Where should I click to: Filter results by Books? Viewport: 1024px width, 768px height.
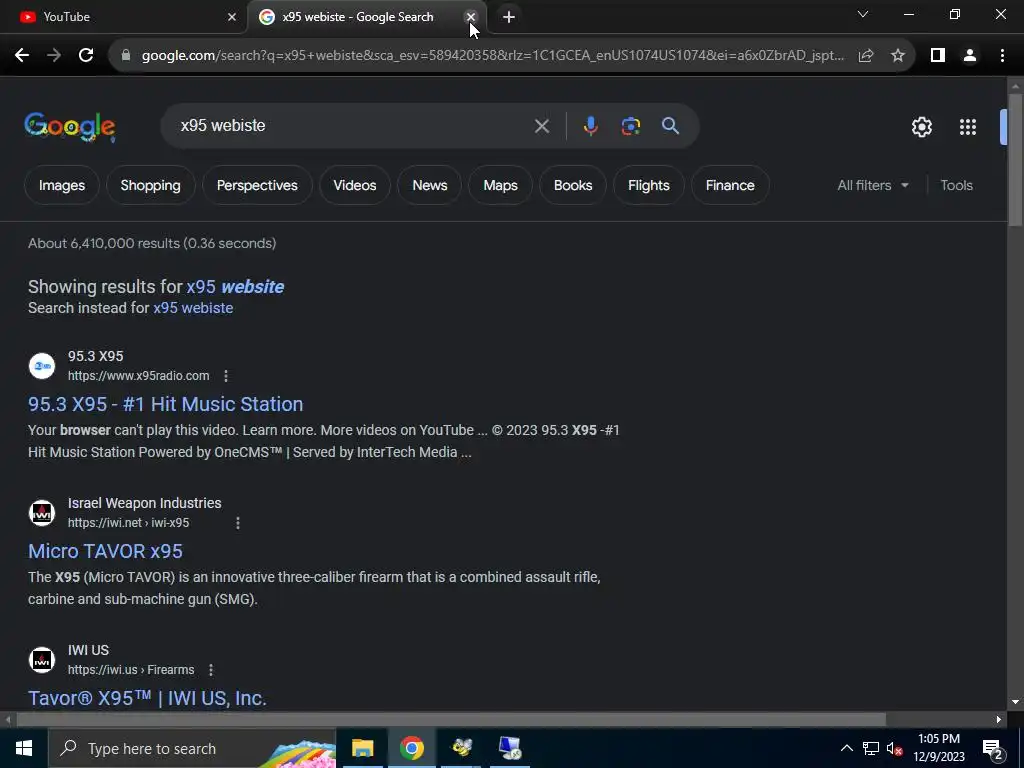tap(573, 185)
